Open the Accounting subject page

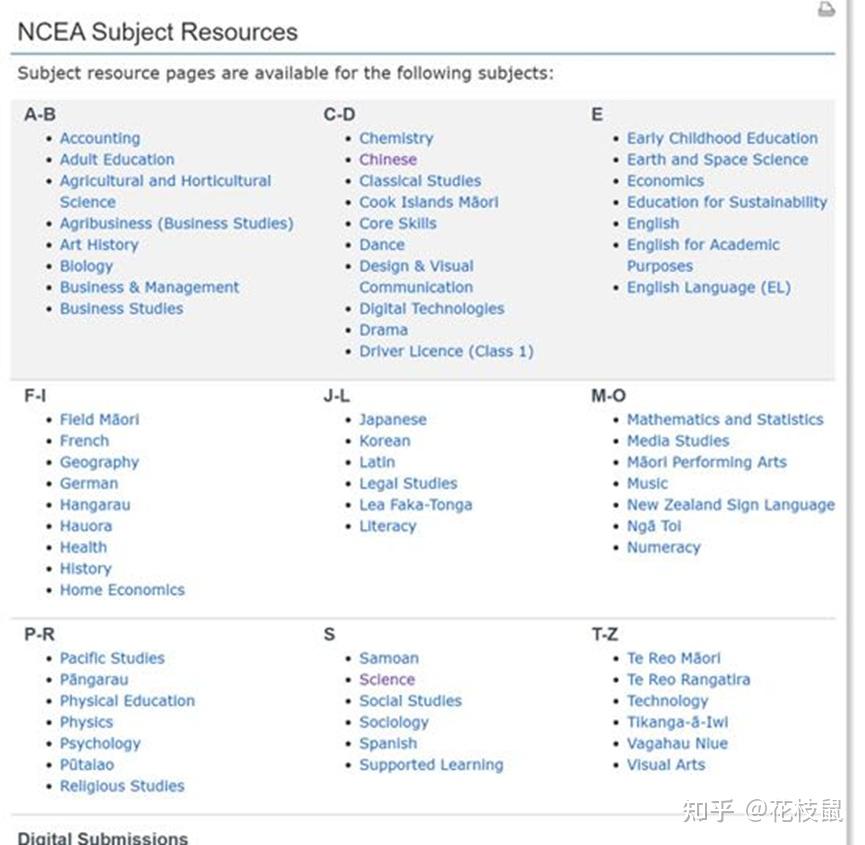point(100,138)
